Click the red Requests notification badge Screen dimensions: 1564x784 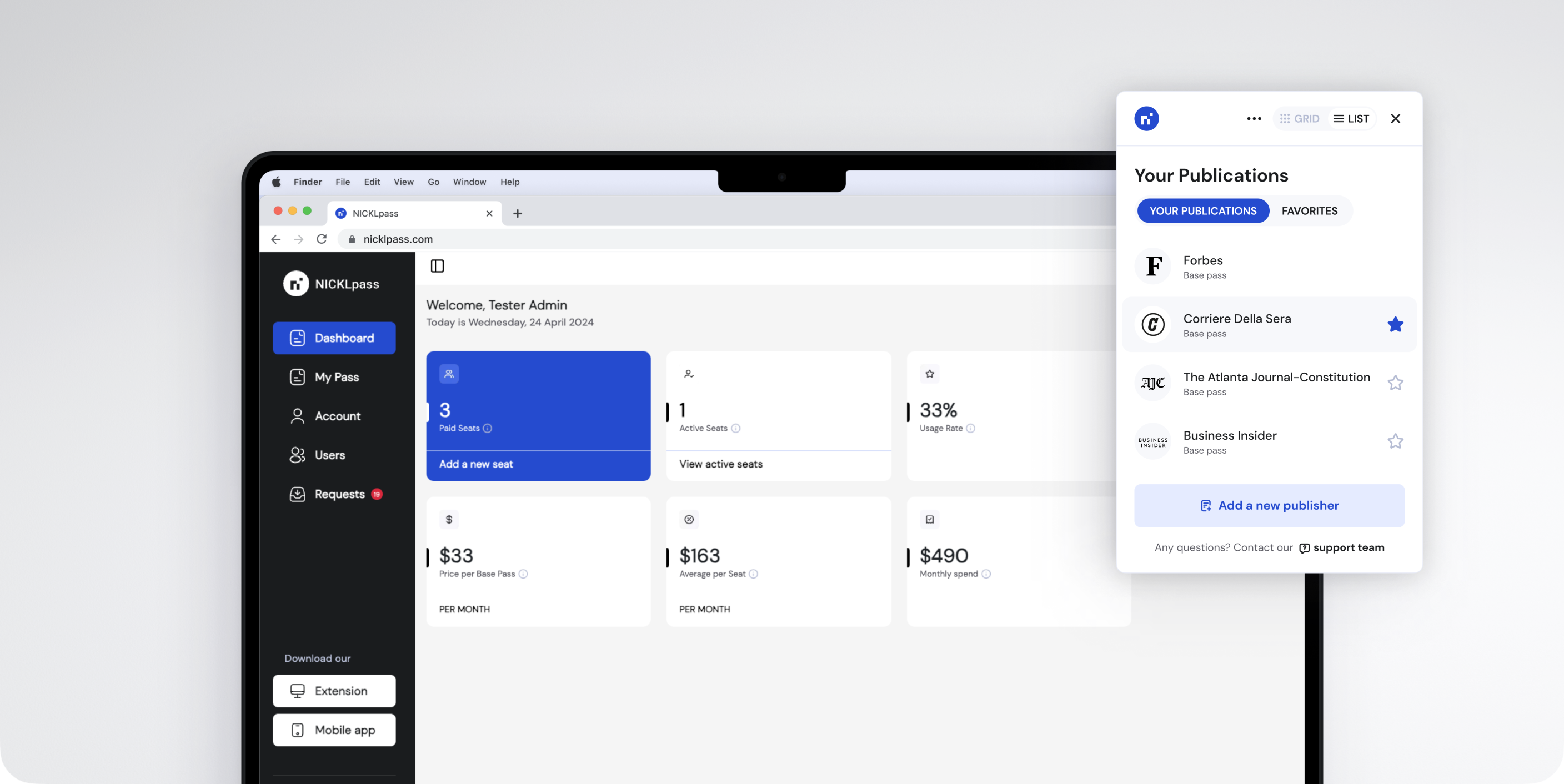coord(377,495)
